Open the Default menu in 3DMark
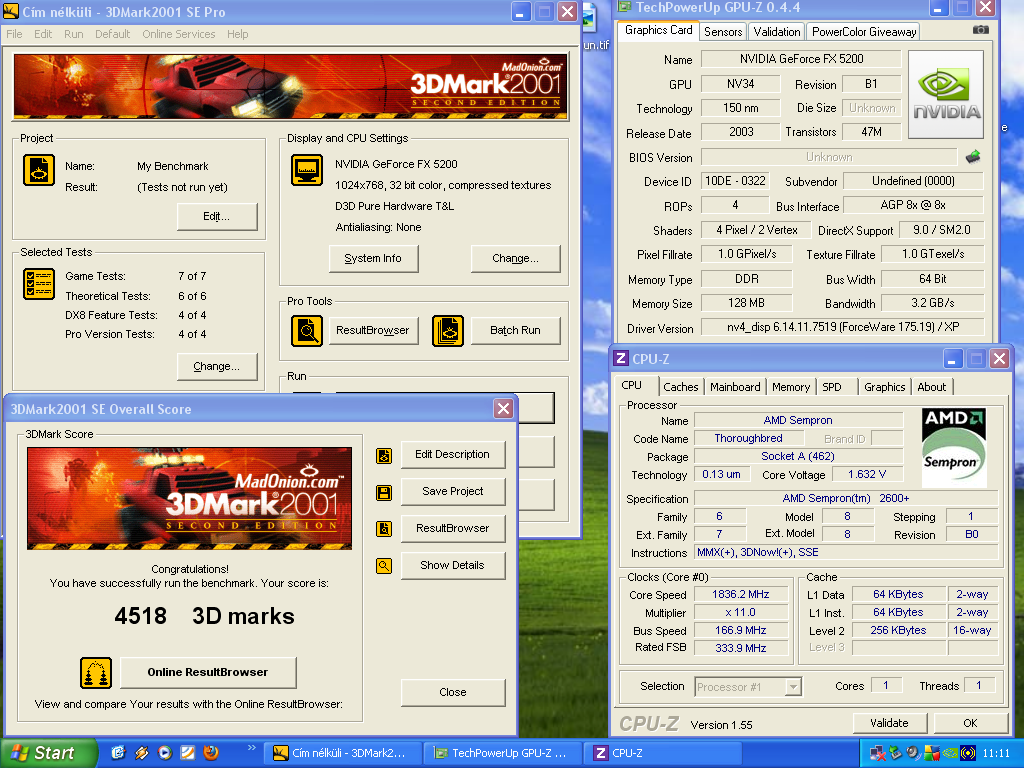The image size is (1024, 768). point(112,34)
